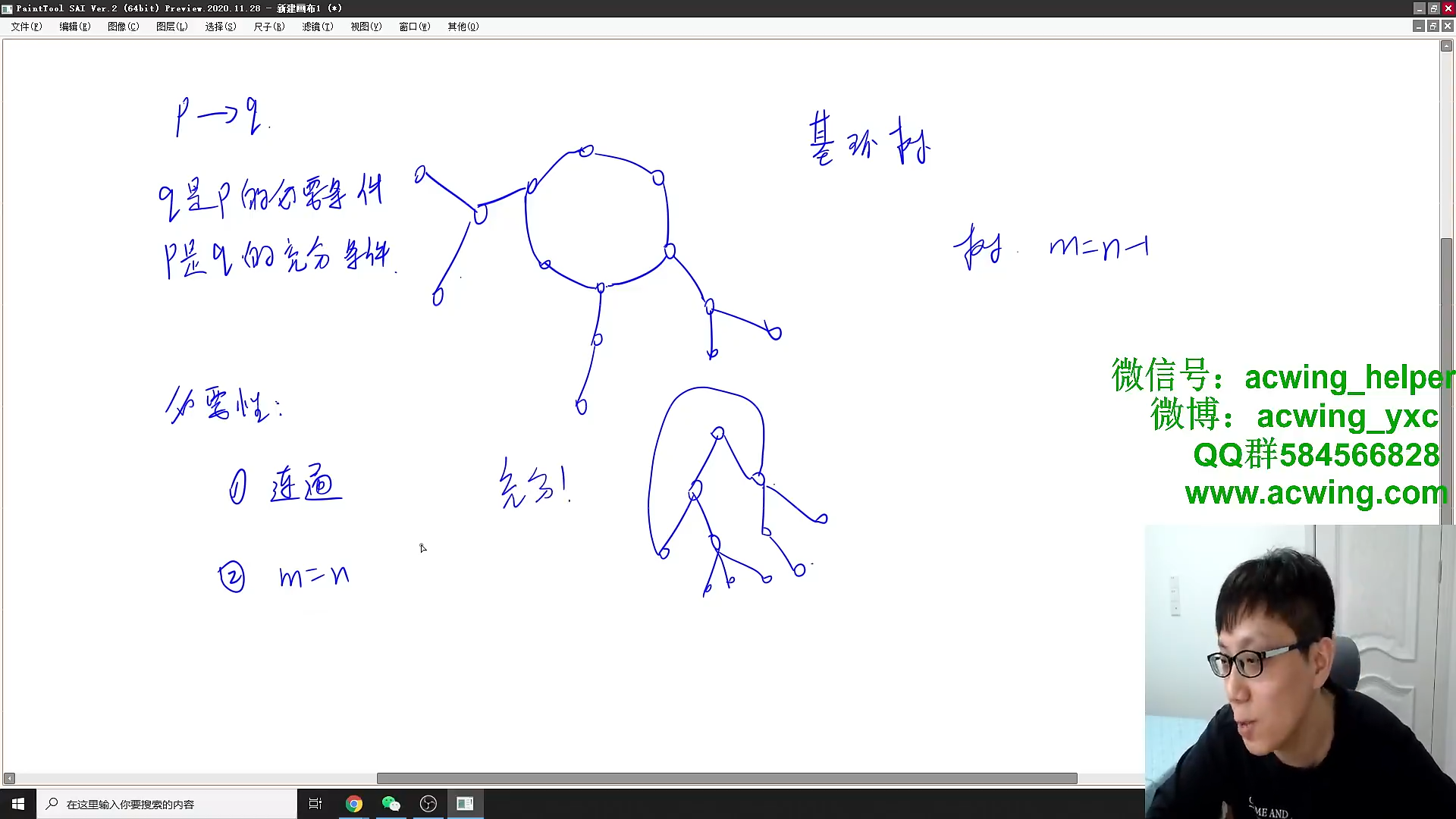The width and height of the screenshot is (1456, 819).
Task: Click the vertical scrollbar up arrow
Action: pyautogui.click(x=1446, y=46)
